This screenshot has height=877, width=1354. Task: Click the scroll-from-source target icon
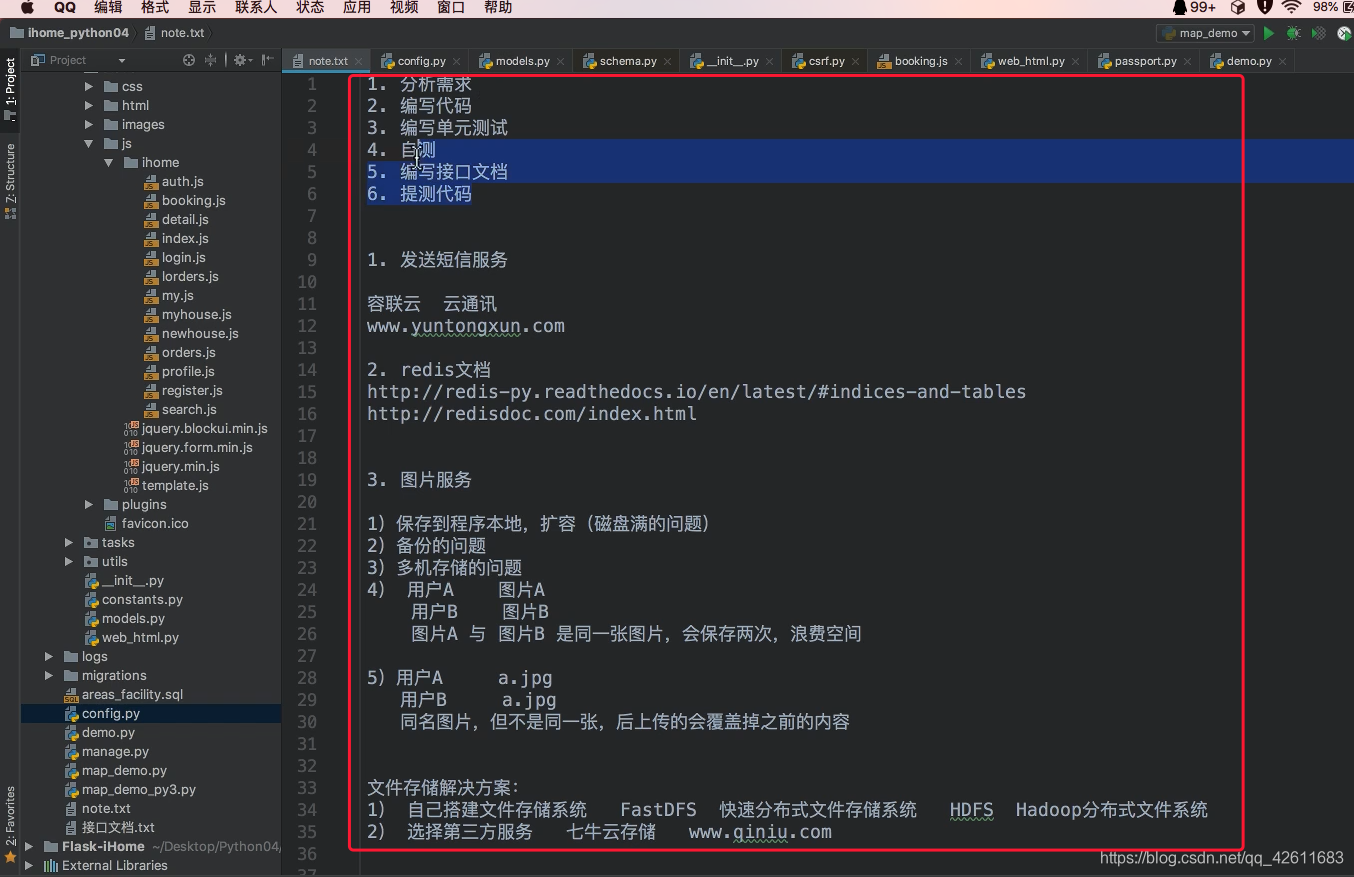189,60
